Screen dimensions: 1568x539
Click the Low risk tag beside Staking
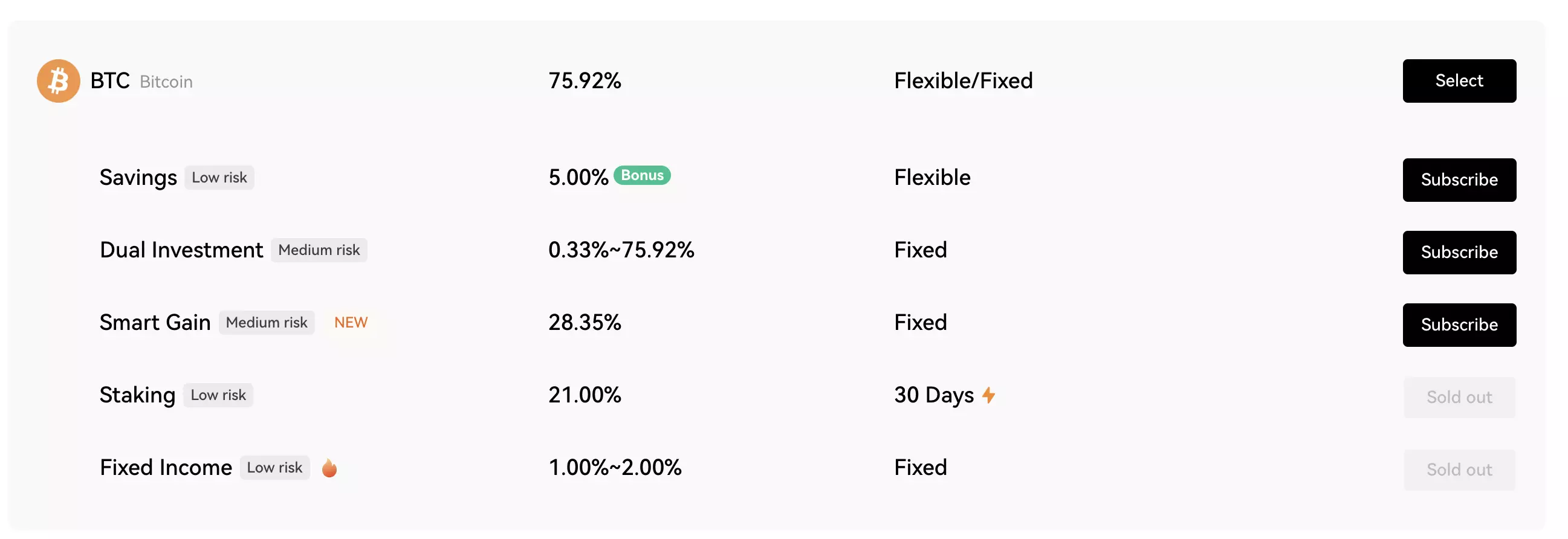pos(218,395)
